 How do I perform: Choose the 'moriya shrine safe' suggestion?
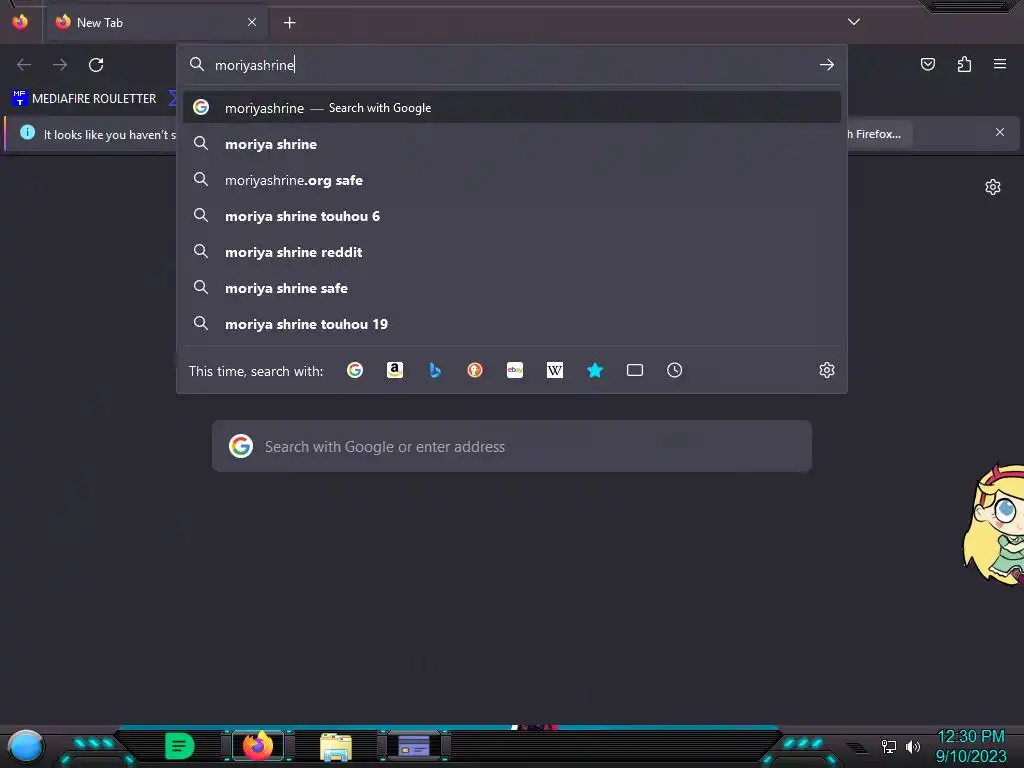pos(512,288)
